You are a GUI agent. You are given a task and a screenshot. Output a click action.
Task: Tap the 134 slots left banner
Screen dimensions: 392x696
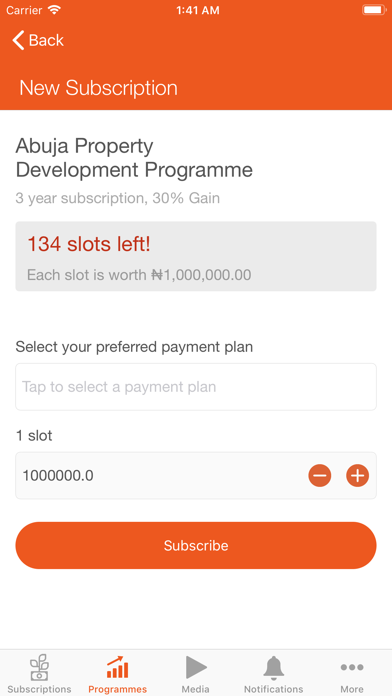coord(196,256)
